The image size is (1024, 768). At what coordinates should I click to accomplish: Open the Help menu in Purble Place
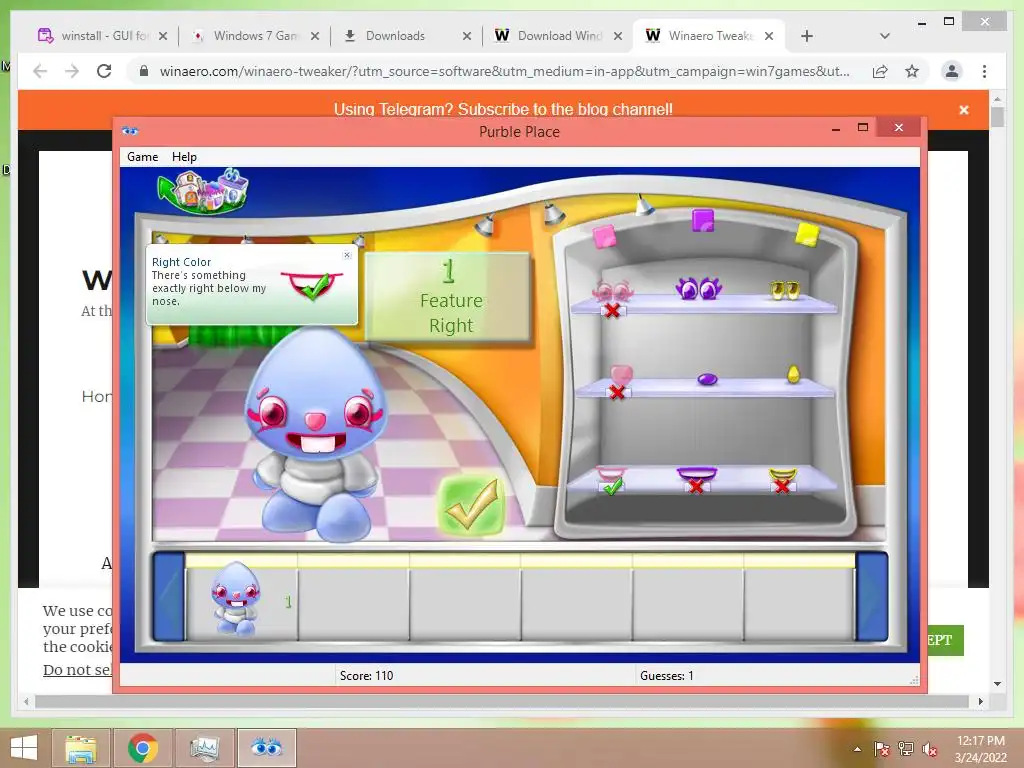[x=184, y=157]
